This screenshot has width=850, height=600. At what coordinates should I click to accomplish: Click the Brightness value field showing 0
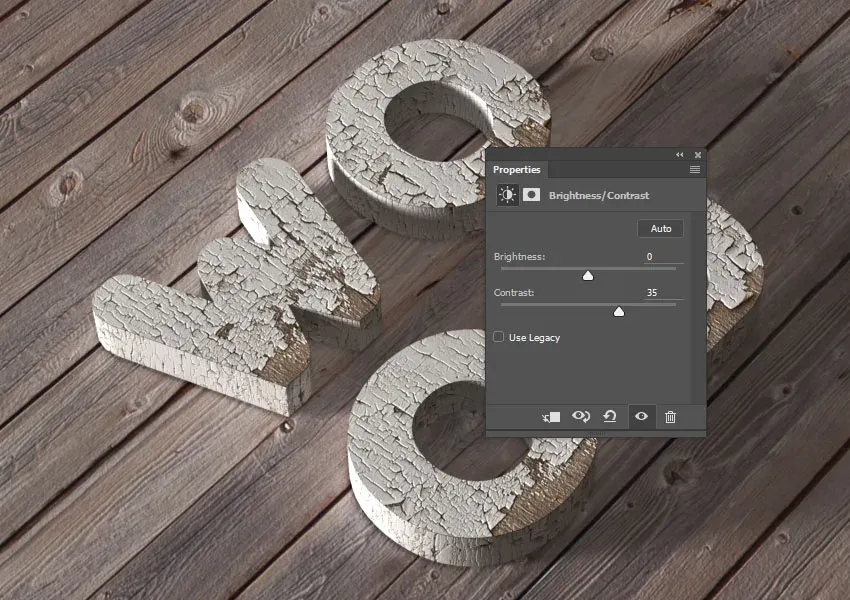664,256
